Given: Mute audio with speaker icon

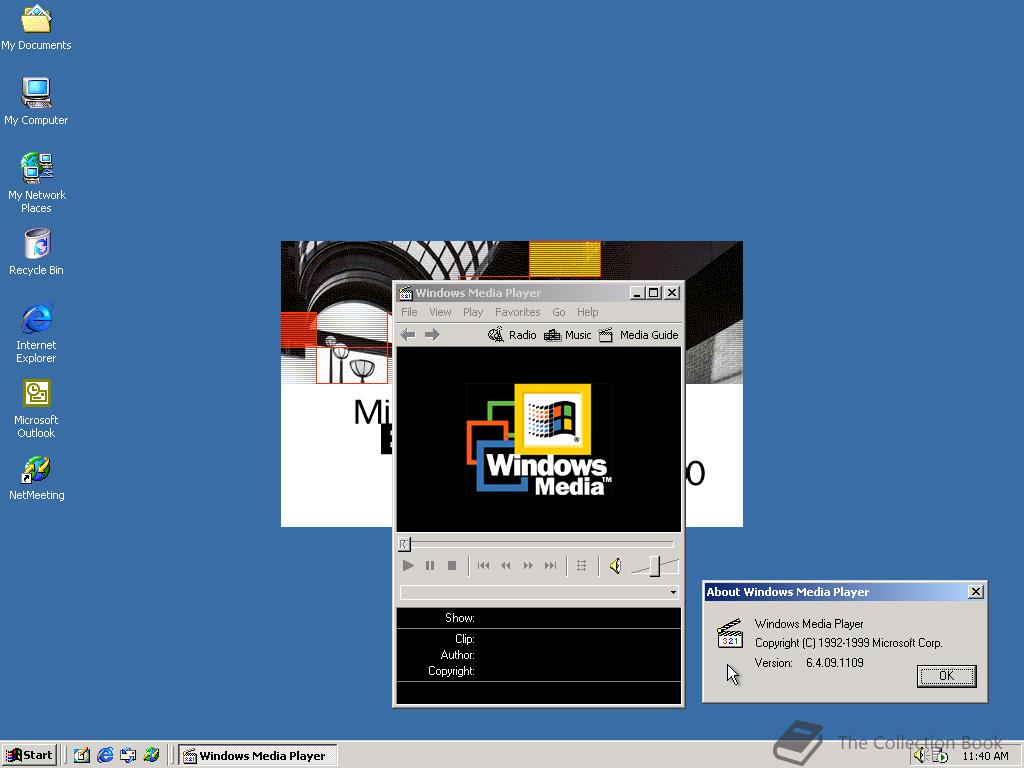Looking at the screenshot, I should coord(615,566).
